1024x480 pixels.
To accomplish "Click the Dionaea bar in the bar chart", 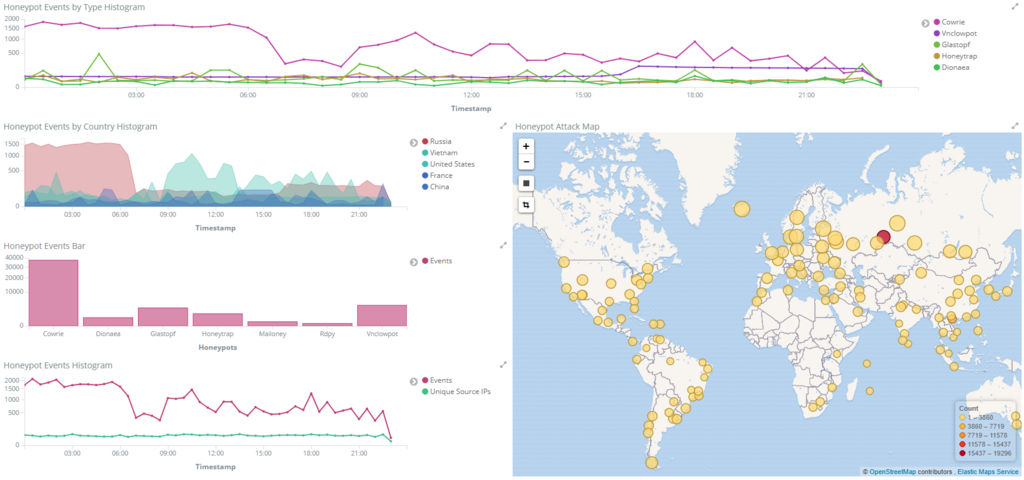I will tap(108, 321).
